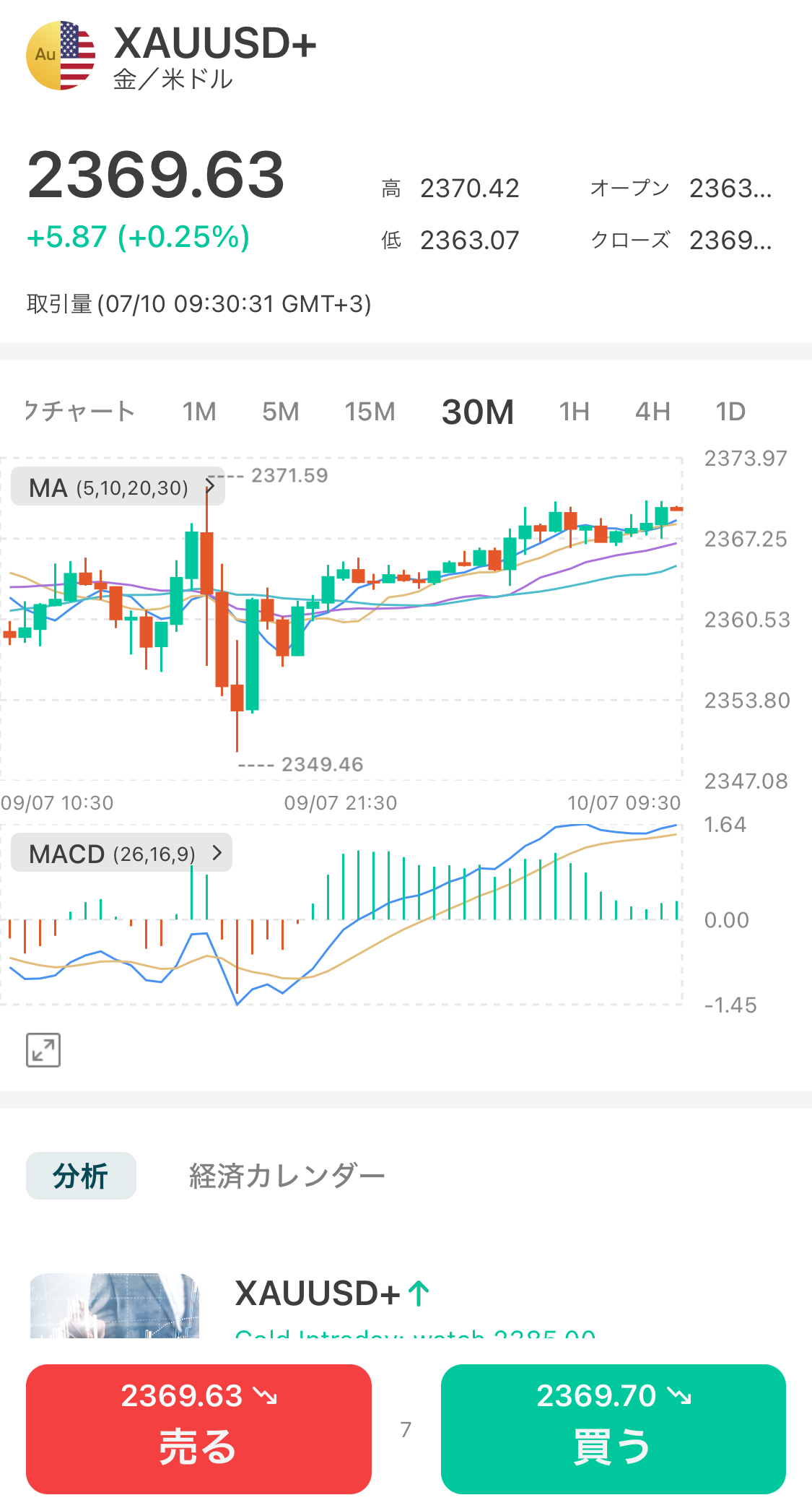The image size is (812, 1508).
Task: Select the 15M chart interval
Action: [x=370, y=412]
